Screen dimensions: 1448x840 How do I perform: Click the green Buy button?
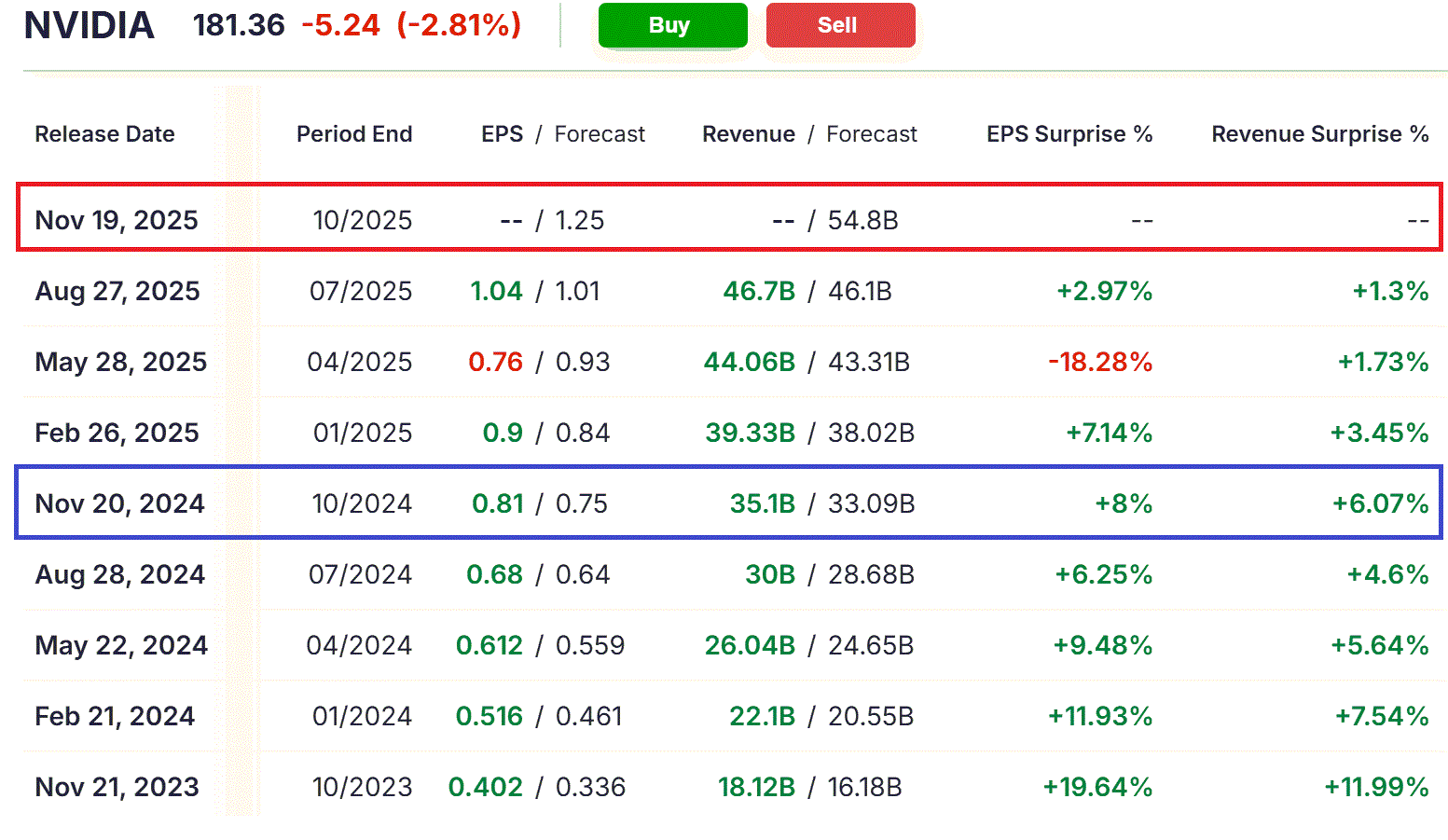coord(672,25)
